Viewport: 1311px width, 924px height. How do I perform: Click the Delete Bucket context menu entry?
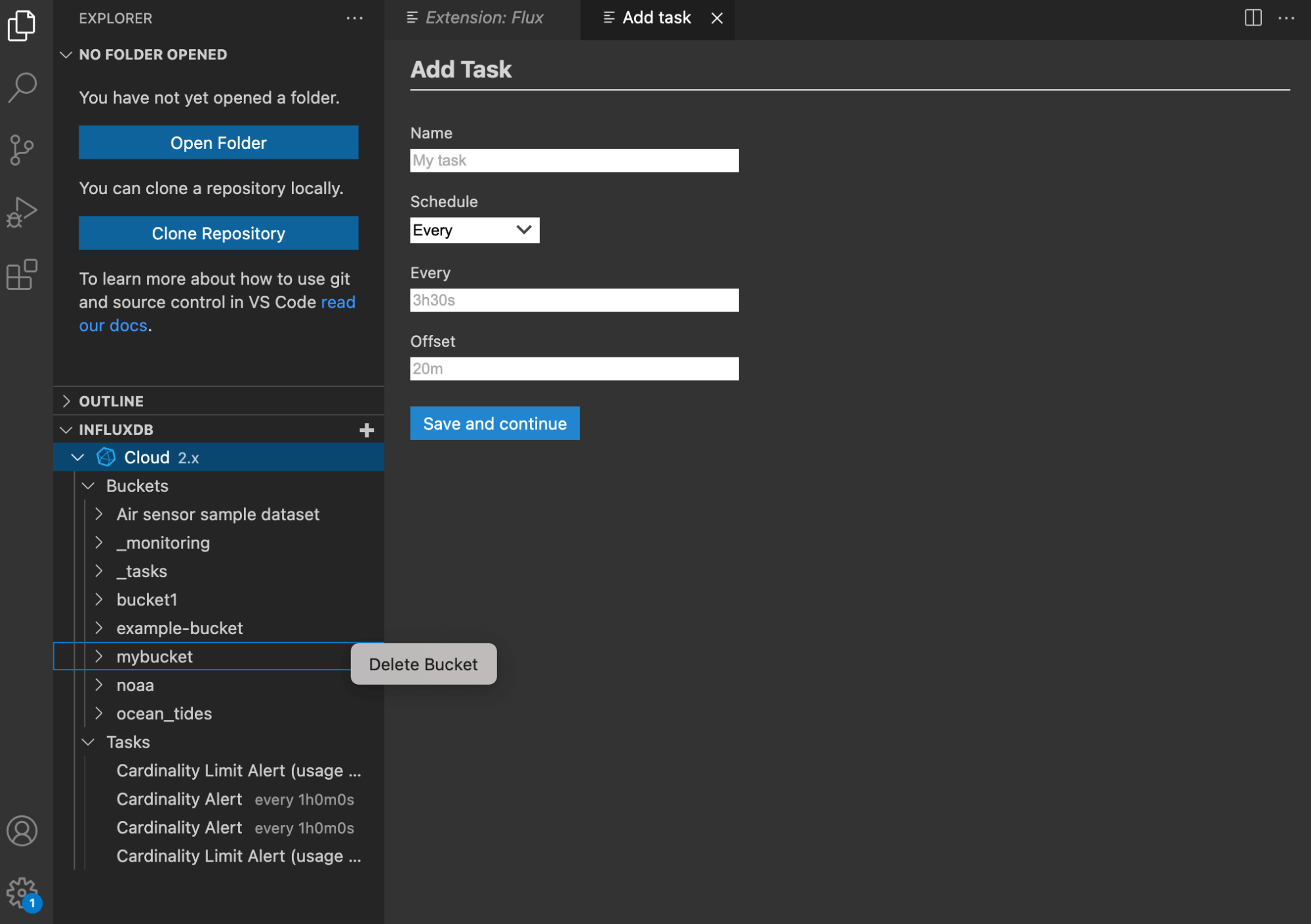(x=423, y=663)
